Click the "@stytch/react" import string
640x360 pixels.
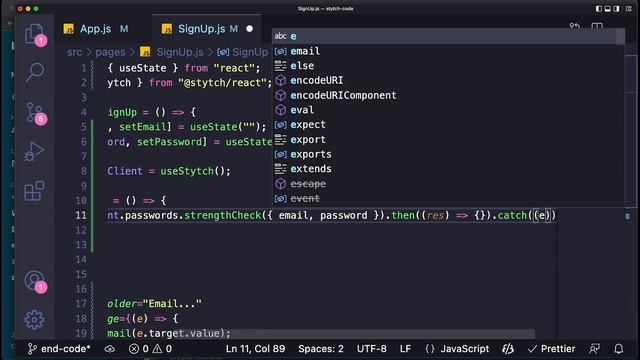click(222, 83)
